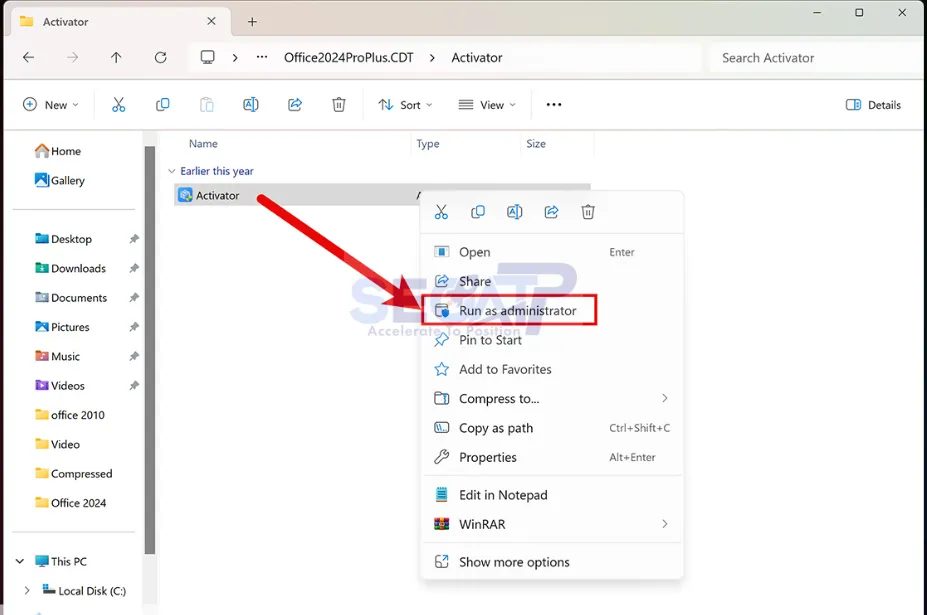927x615 pixels.
Task: Open the View dropdown
Action: click(x=486, y=104)
